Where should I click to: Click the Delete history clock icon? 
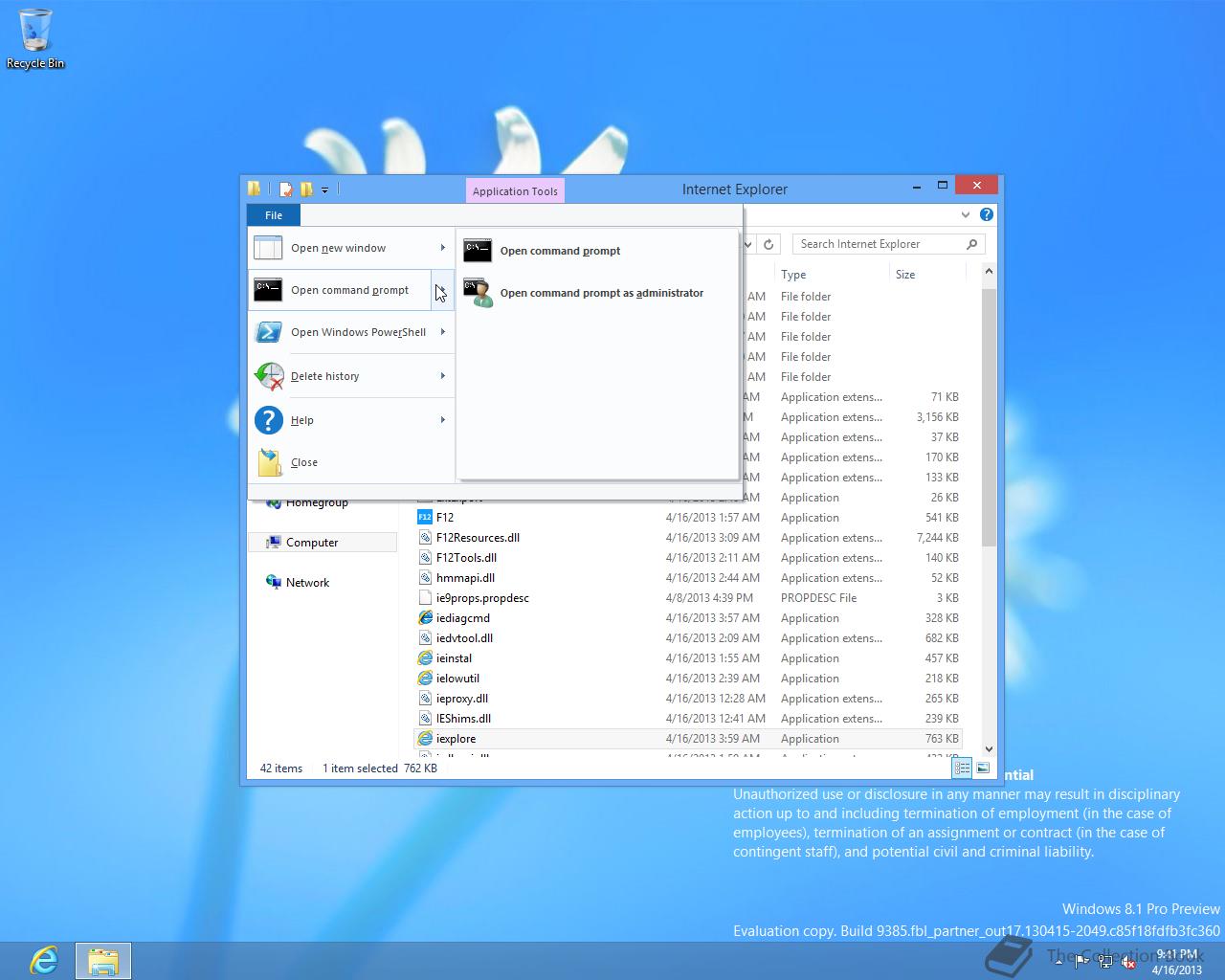point(269,376)
